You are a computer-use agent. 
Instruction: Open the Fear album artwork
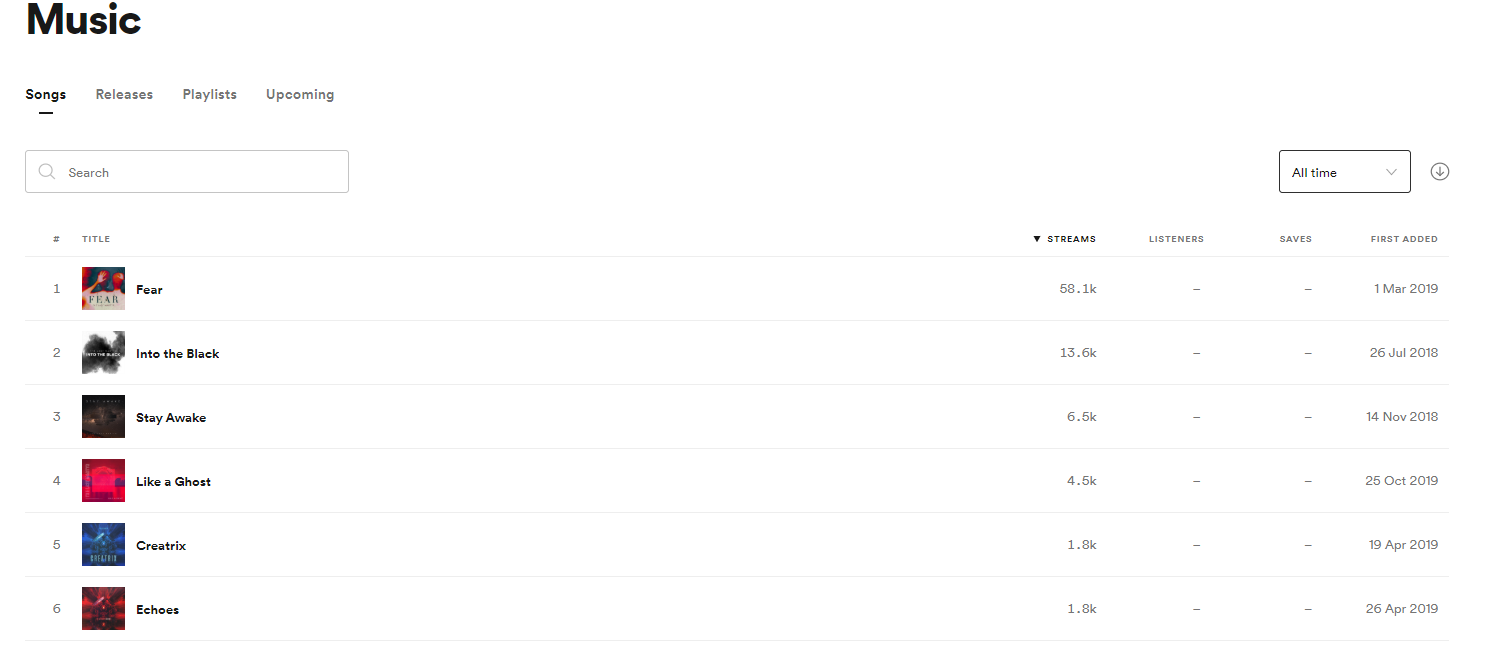103,288
